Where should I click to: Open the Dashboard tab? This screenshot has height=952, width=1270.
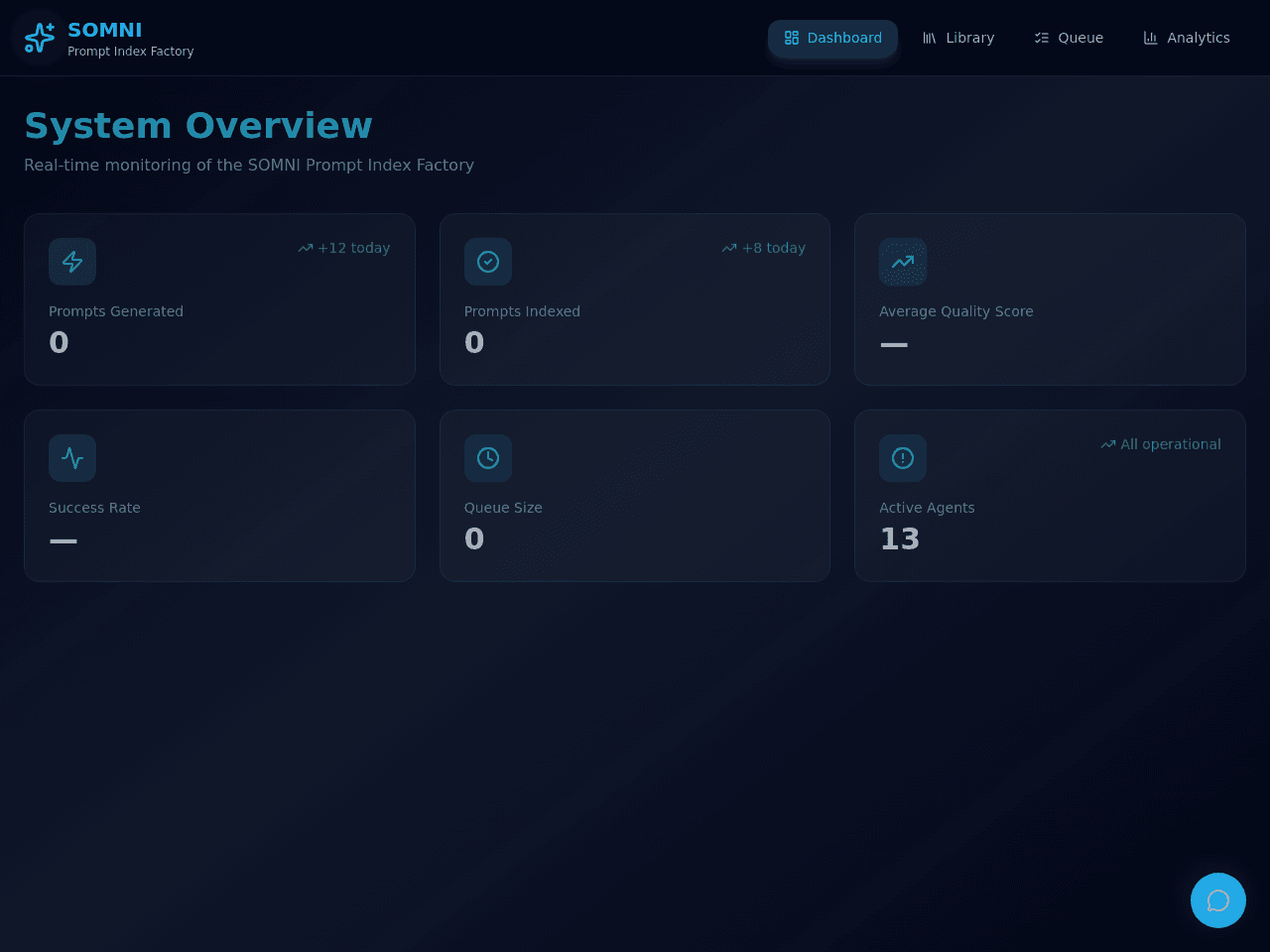pos(832,38)
